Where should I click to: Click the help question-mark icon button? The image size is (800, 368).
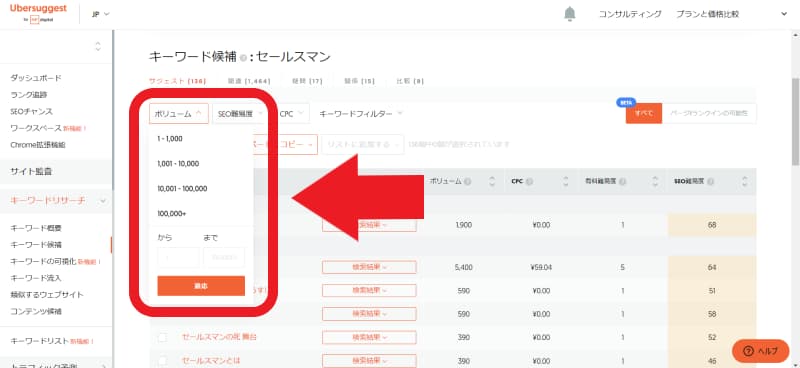click(x=748, y=351)
